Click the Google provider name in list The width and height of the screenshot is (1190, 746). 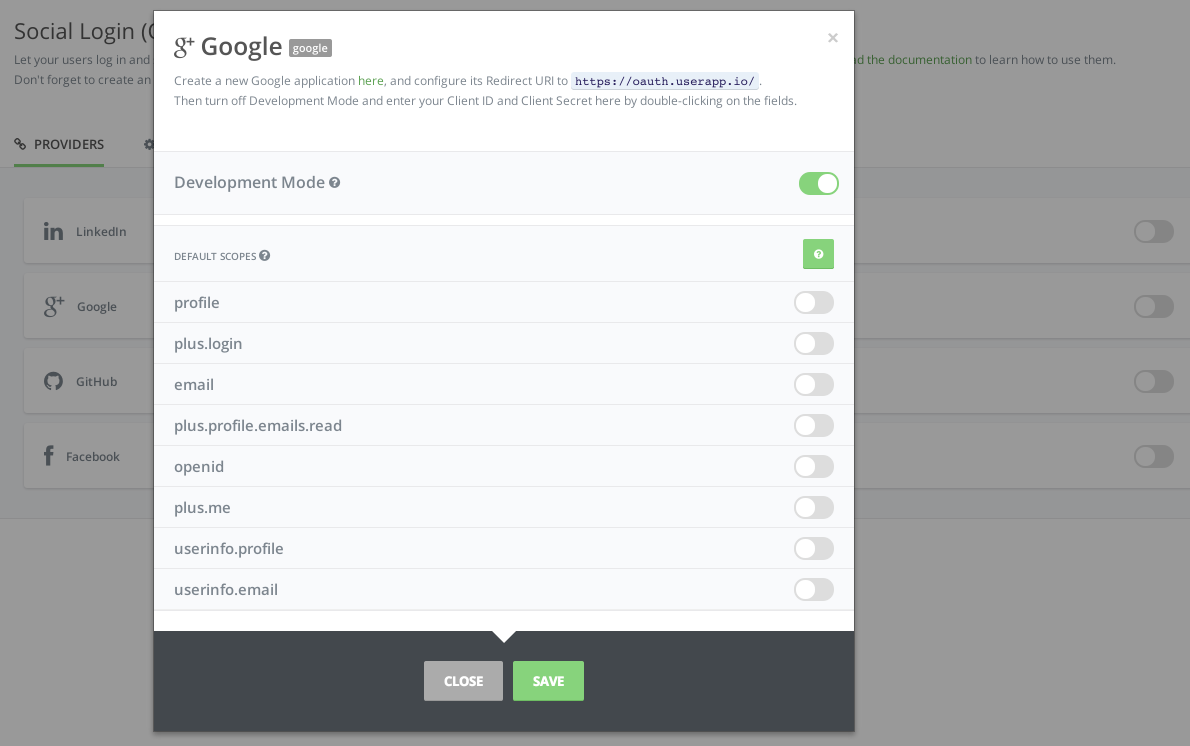tap(96, 307)
